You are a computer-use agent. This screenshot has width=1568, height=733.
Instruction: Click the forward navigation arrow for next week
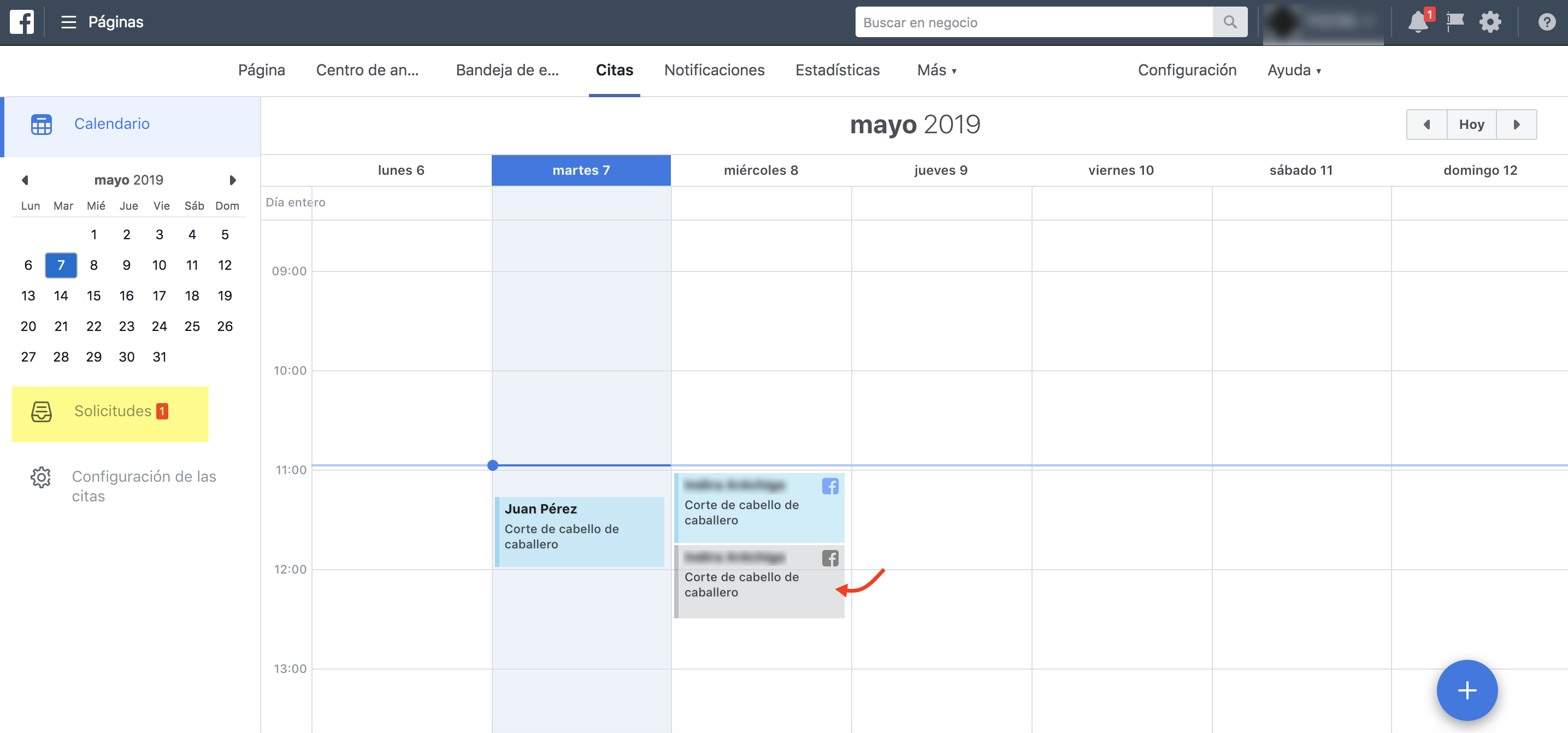(x=1517, y=125)
